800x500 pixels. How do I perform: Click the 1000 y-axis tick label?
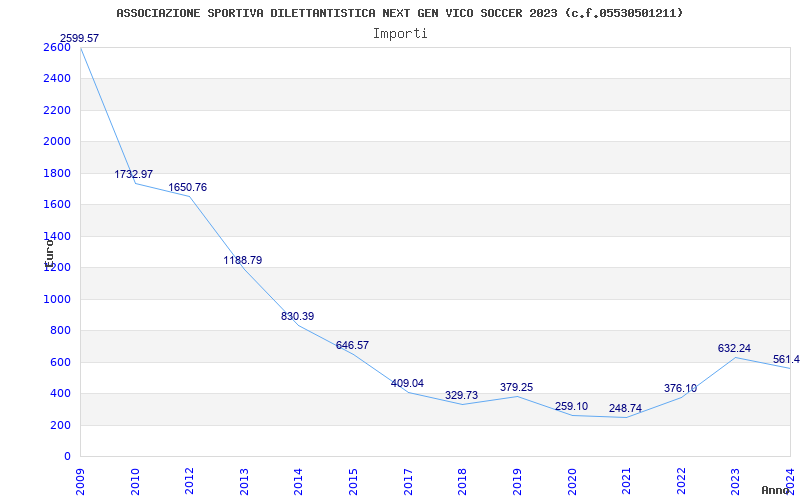(x=57, y=299)
